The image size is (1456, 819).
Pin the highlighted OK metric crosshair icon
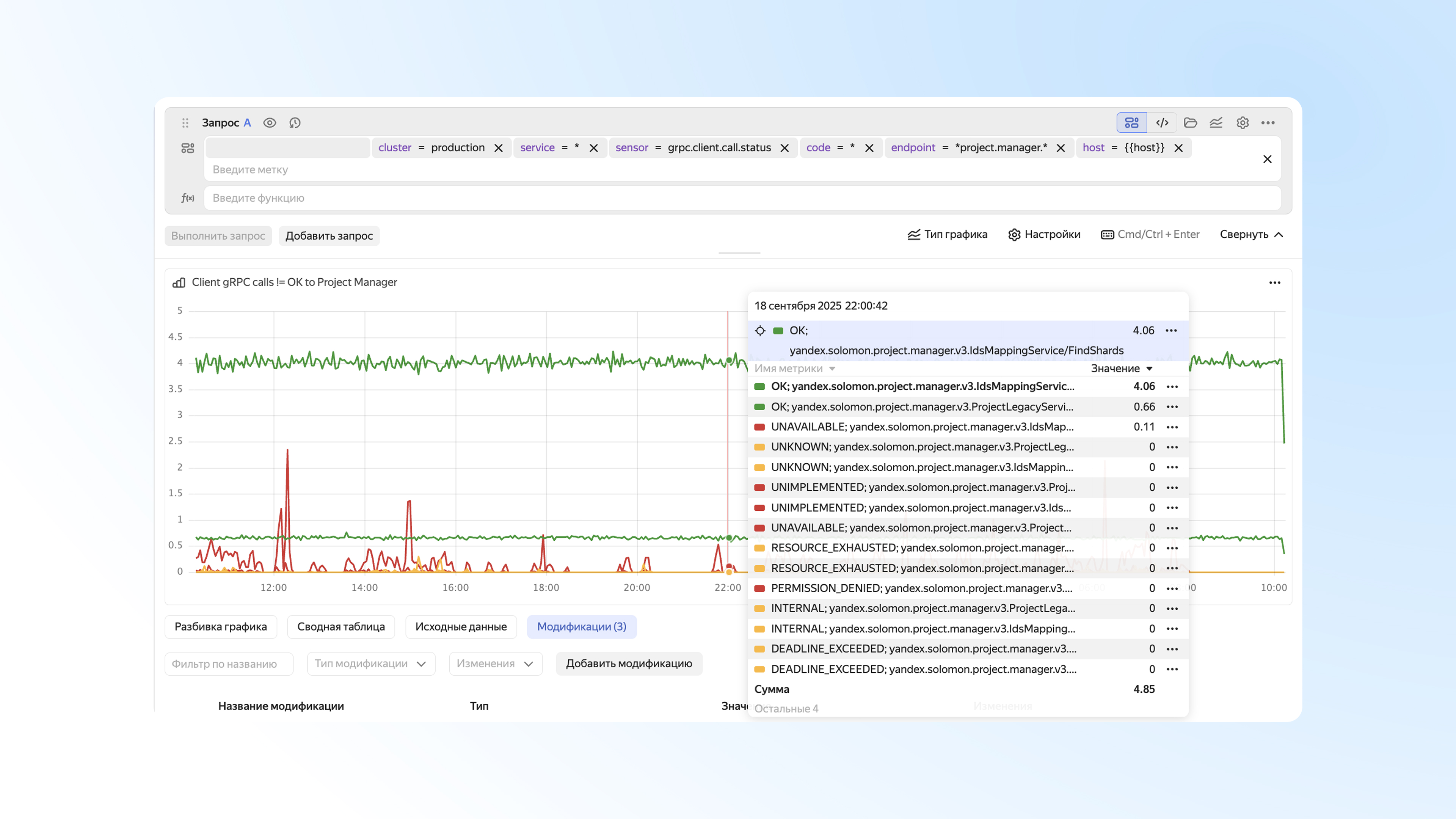click(x=760, y=331)
